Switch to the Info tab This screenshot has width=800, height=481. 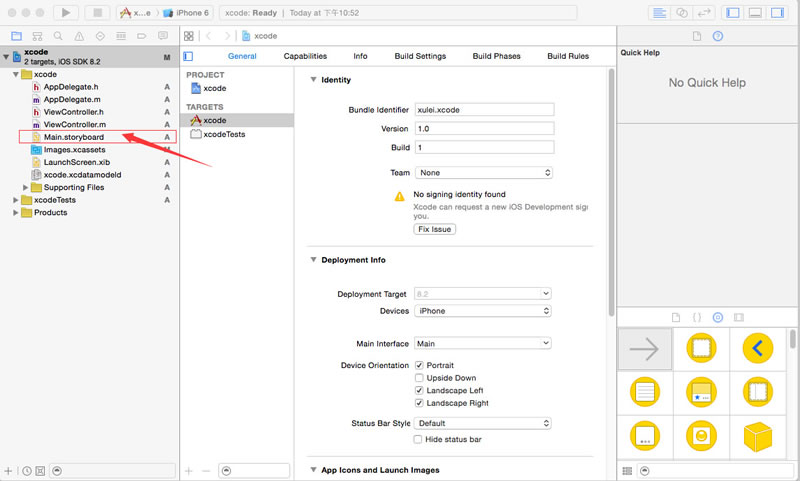pyautogui.click(x=360, y=56)
